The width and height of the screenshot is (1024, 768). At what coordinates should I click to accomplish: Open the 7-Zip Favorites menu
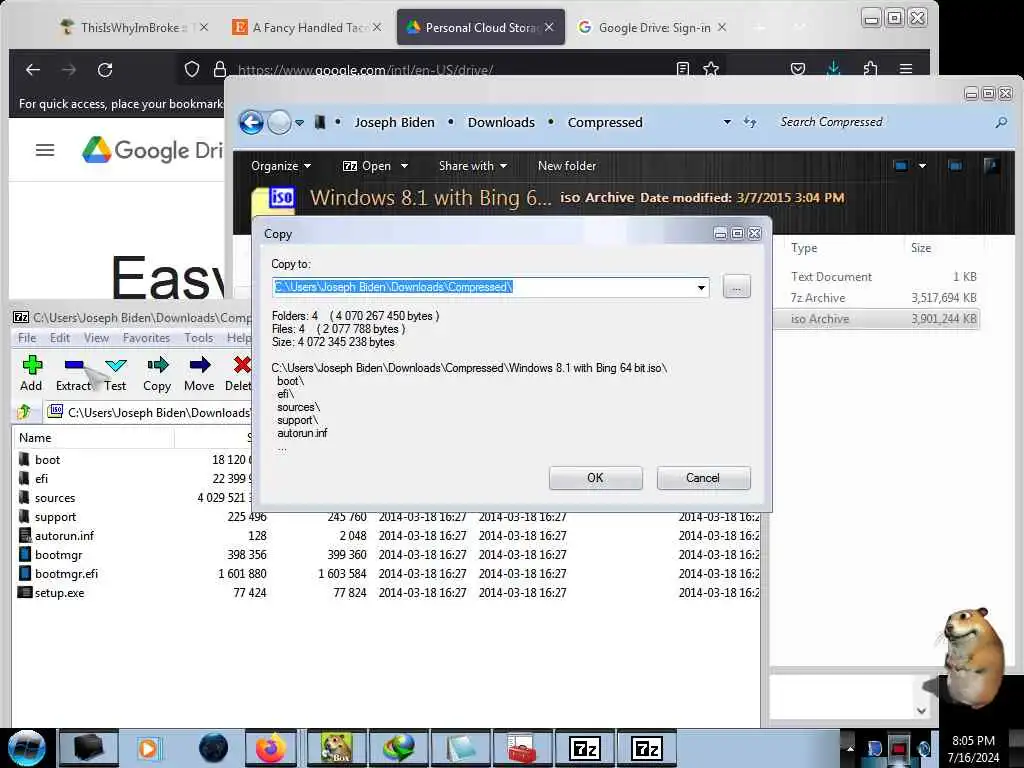click(x=146, y=338)
